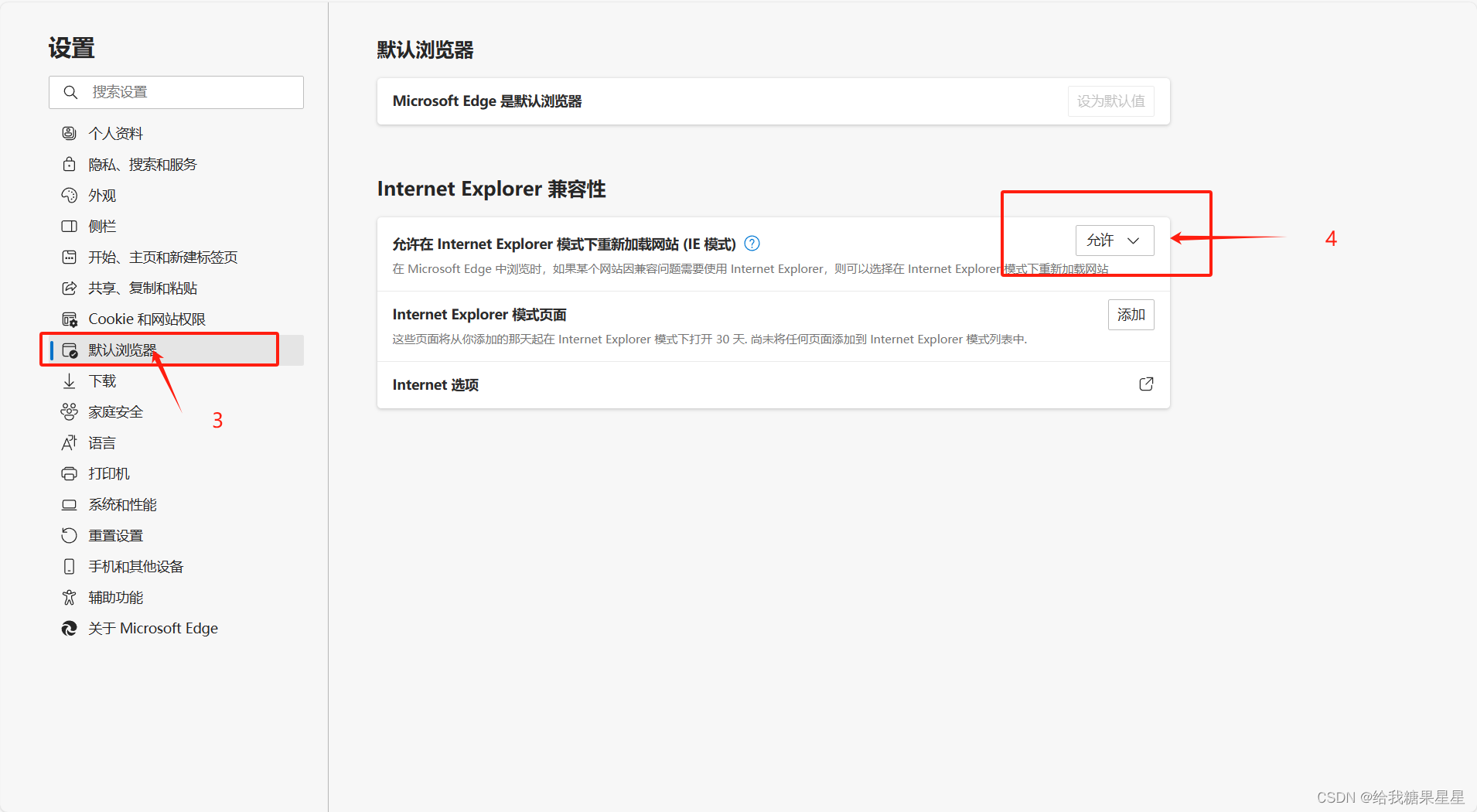Screen dimensions: 1477x812
Task: Click the Internet Explorer 模式页面 heading text
Action: (x=479, y=315)
